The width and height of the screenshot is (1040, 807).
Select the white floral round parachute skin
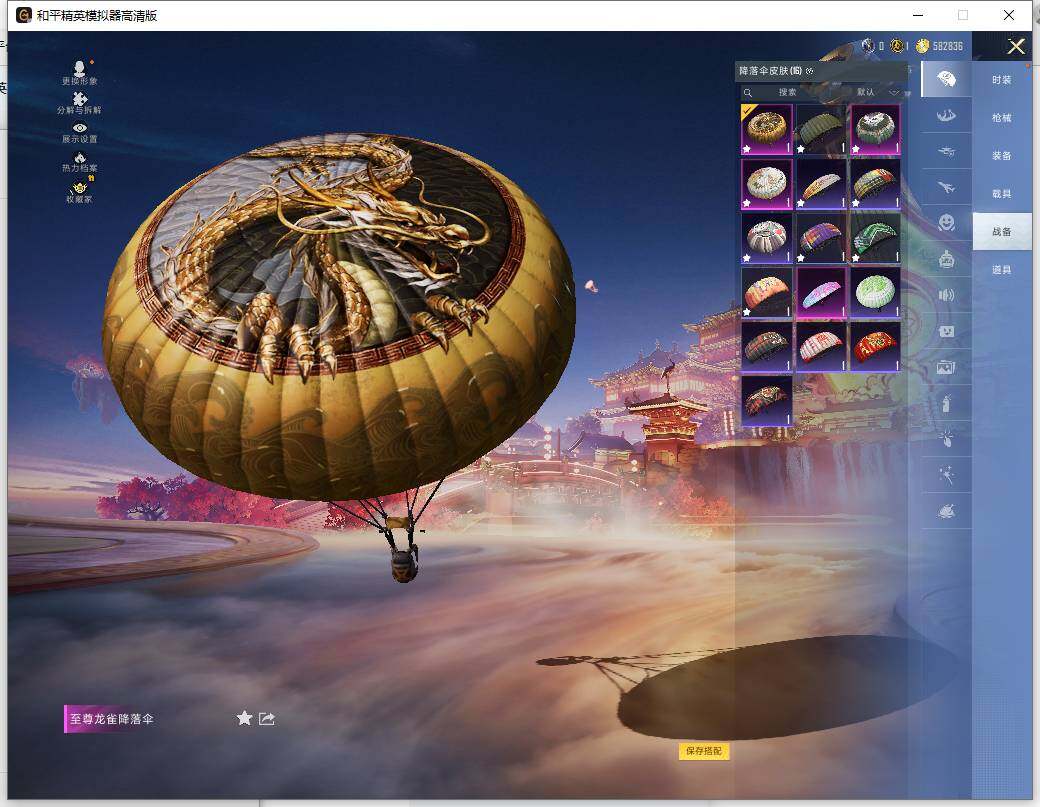click(x=766, y=184)
